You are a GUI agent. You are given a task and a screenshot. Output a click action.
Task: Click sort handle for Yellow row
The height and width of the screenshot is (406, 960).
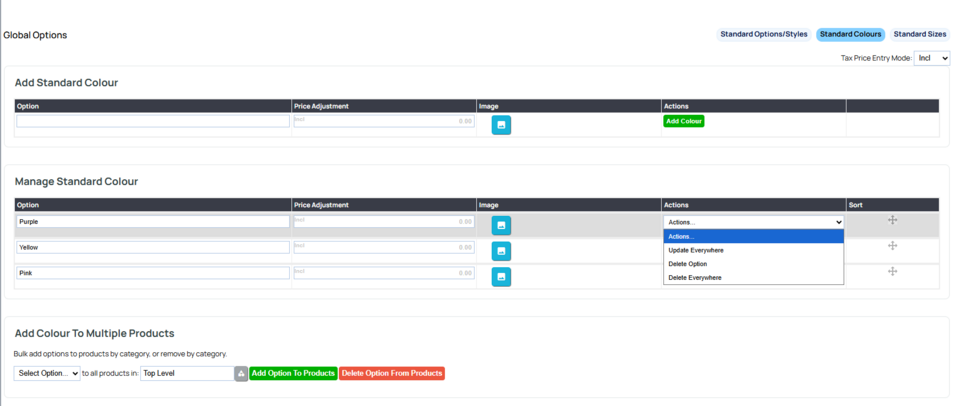click(x=892, y=246)
